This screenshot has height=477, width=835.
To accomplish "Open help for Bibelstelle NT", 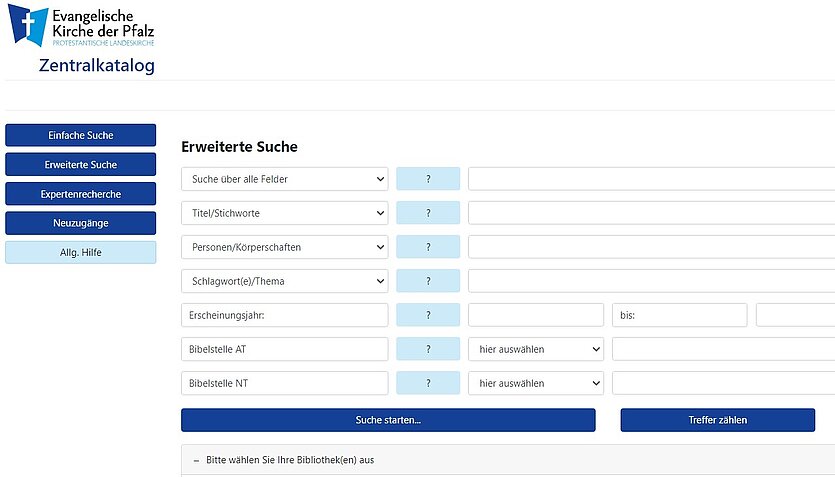I will pyautogui.click(x=428, y=383).
